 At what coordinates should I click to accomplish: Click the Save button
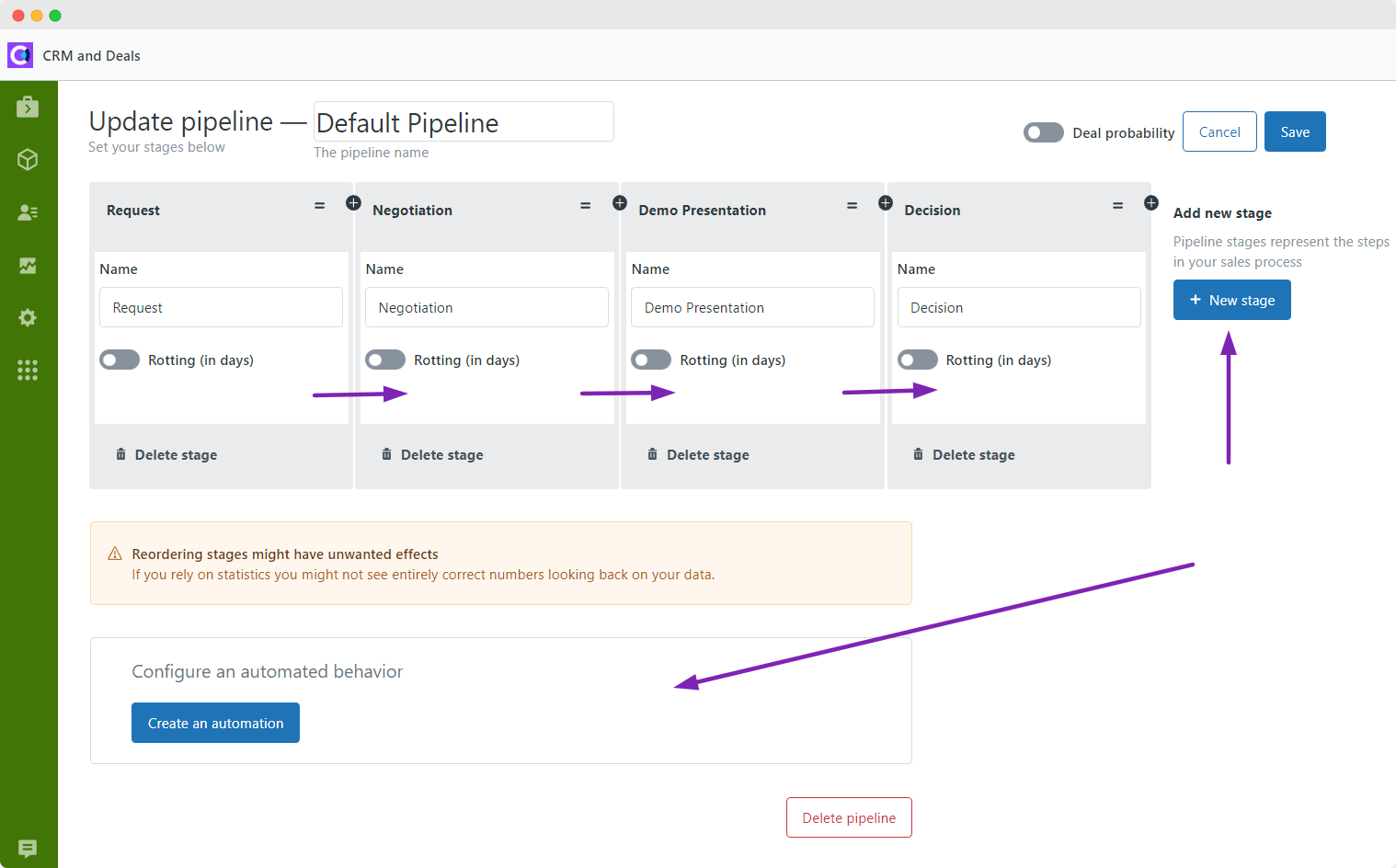click(1295, 131)
